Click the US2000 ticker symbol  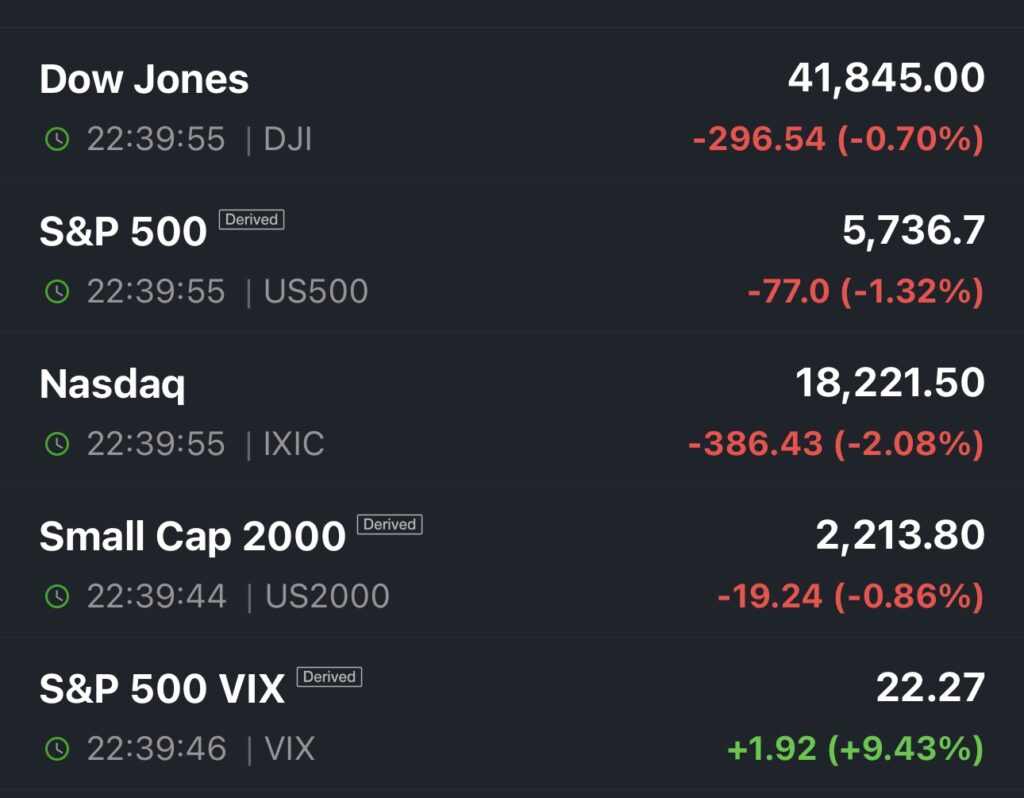click(327, 596)
